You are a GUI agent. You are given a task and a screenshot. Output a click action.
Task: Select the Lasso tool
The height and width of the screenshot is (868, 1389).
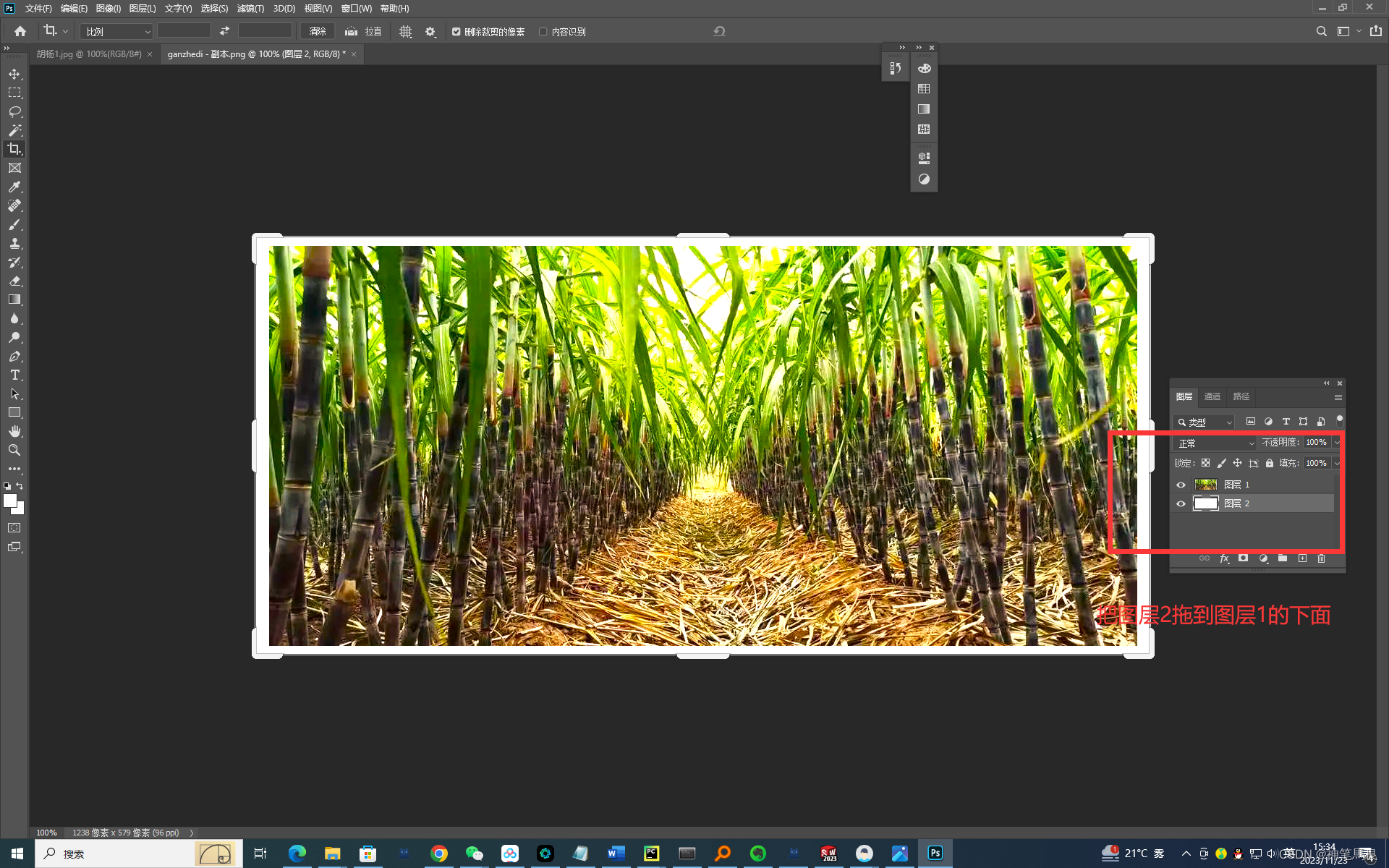tap(14, 111)
